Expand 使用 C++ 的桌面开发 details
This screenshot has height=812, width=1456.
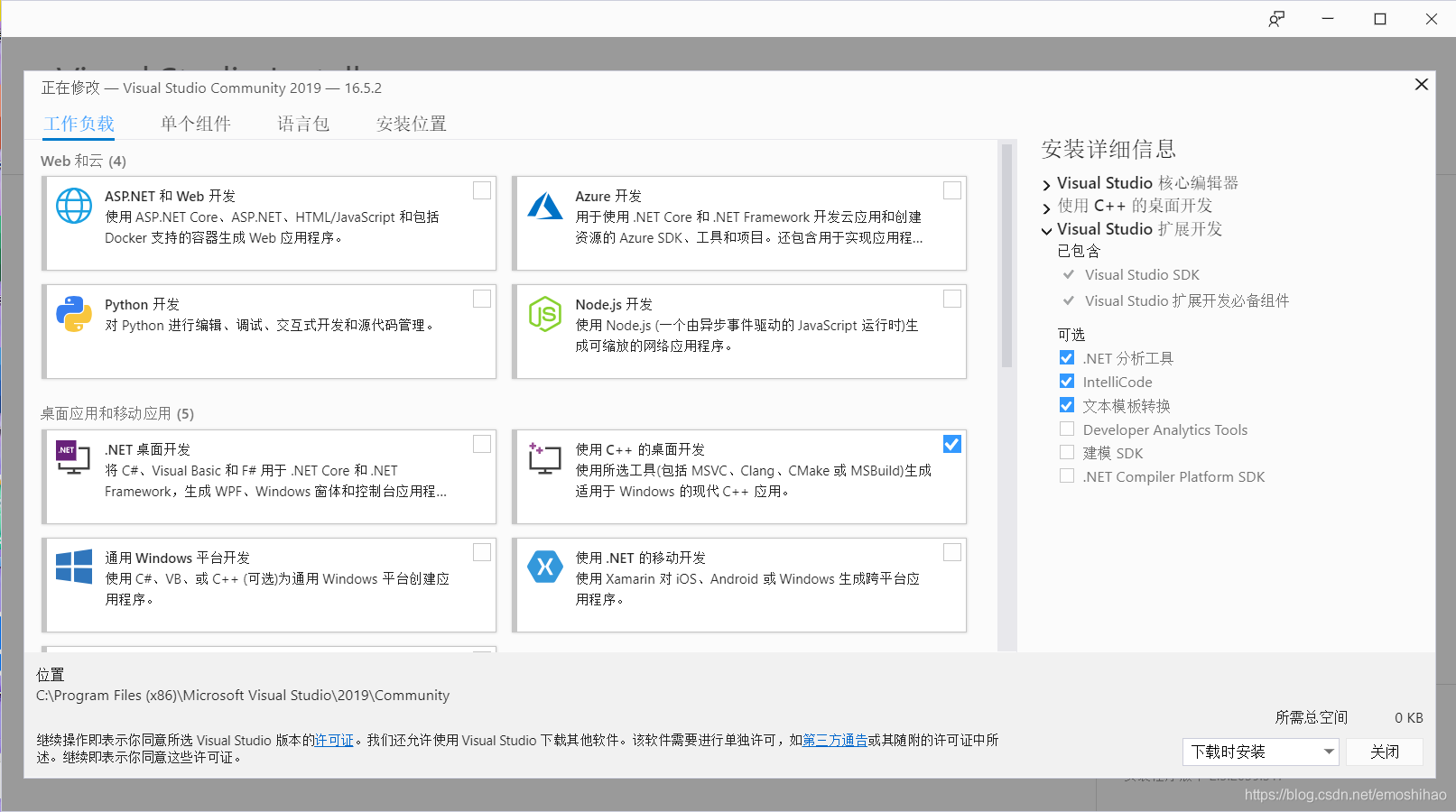1047,208
